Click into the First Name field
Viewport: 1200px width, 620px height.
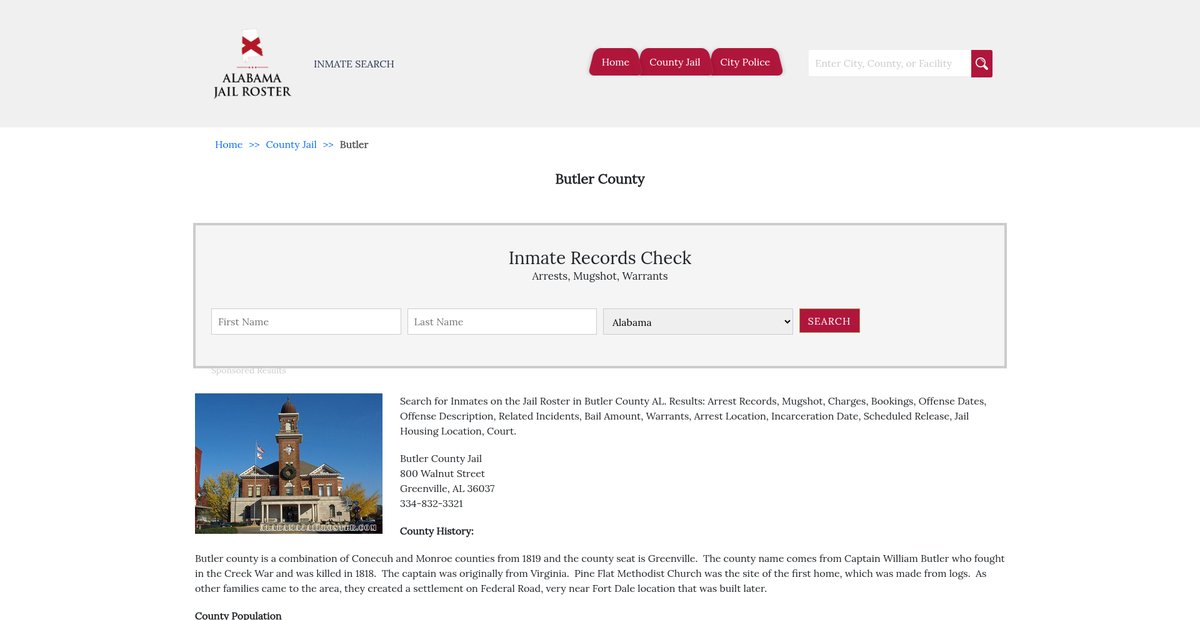(306, 322)
